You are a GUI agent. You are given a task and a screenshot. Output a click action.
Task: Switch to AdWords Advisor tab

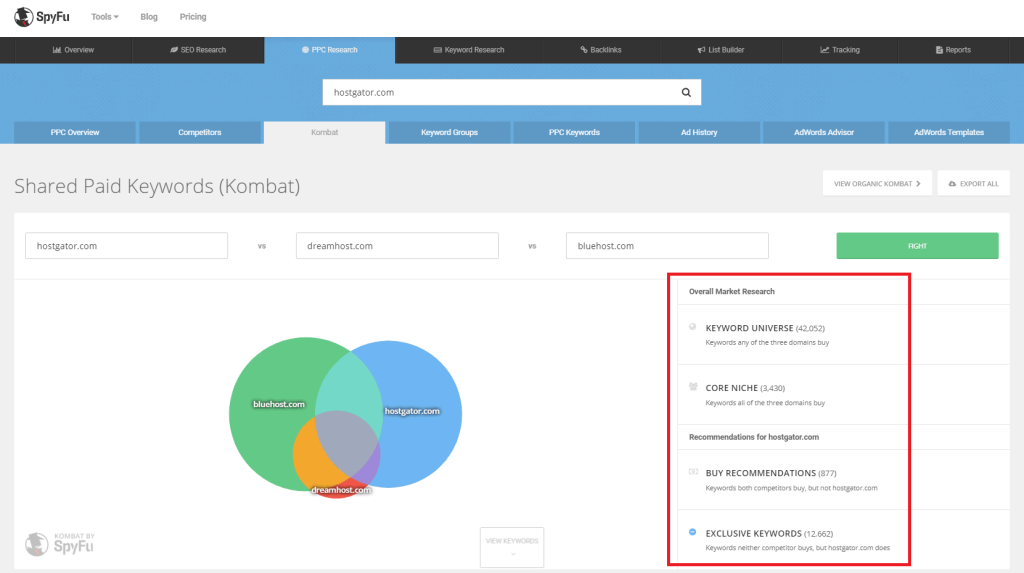(x=824, y=133)
